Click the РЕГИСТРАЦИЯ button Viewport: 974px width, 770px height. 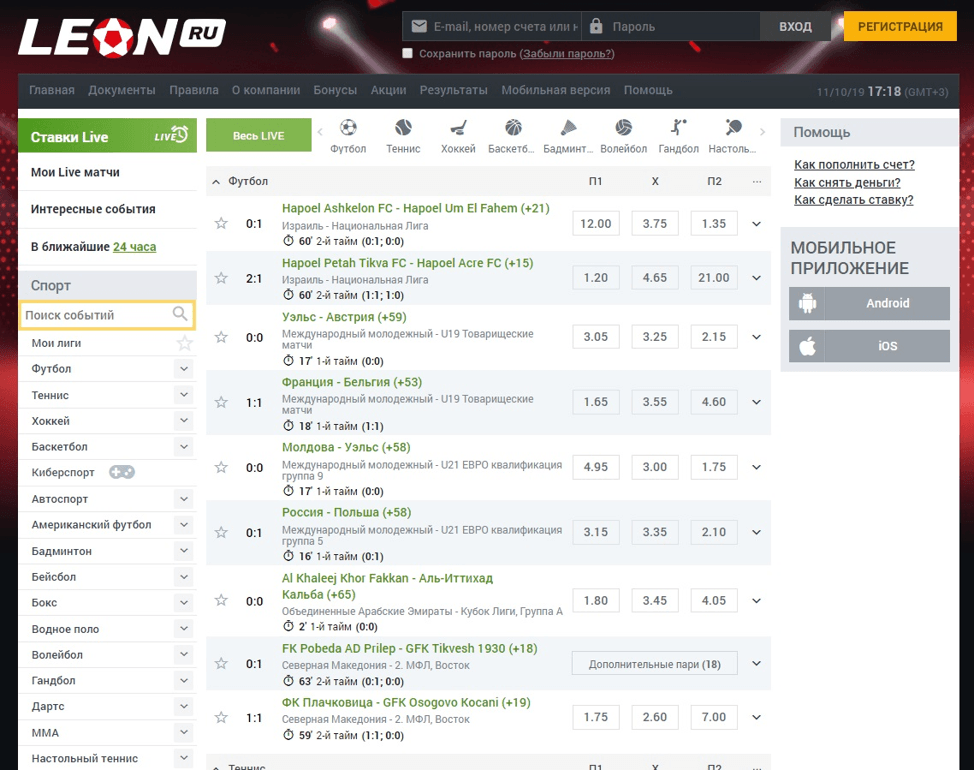click(900, 27)
